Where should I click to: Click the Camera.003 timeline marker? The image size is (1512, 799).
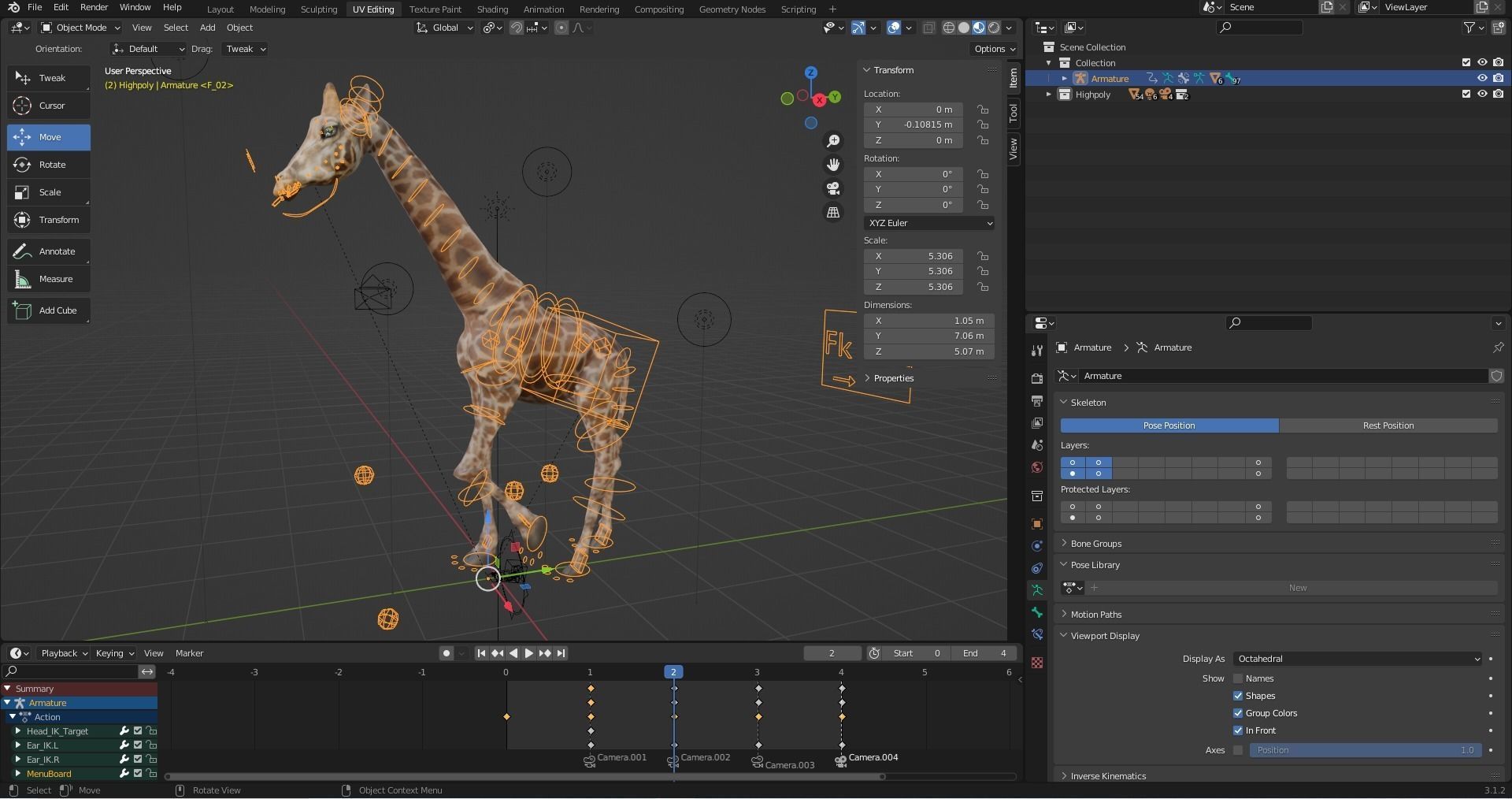(x=783, y=764)
